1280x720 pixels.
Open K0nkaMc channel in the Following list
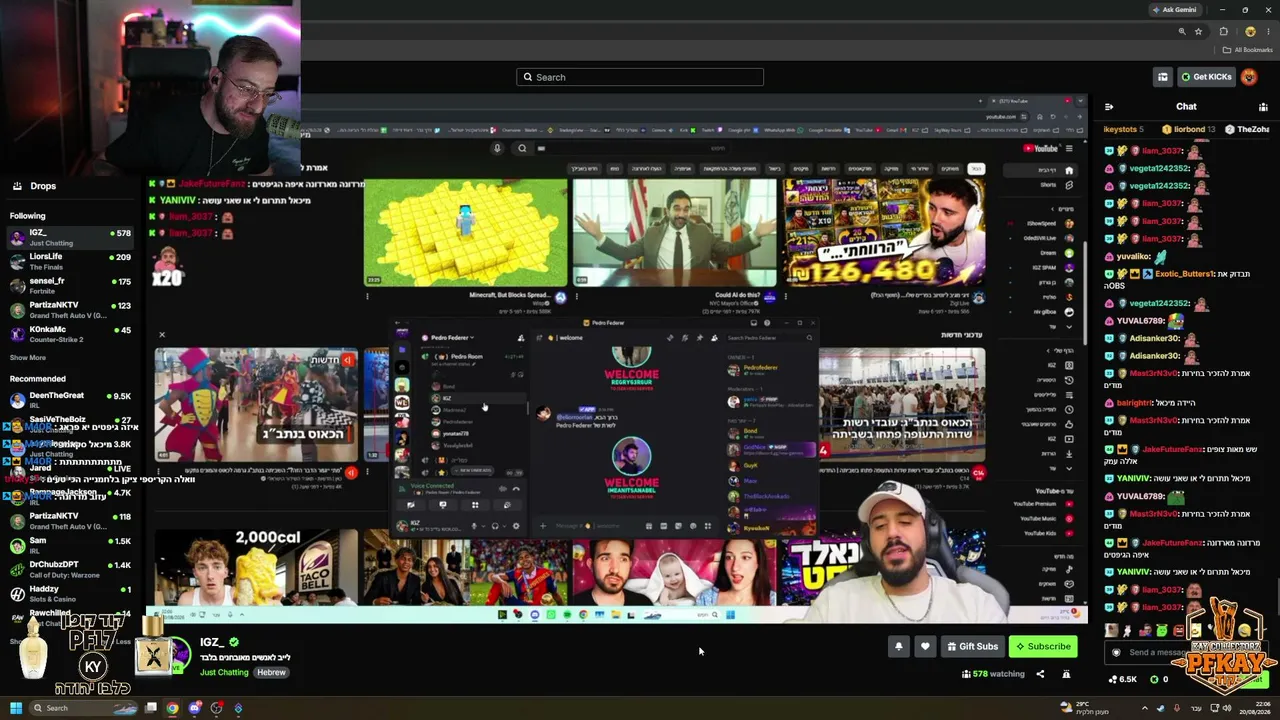coord(70,334)
